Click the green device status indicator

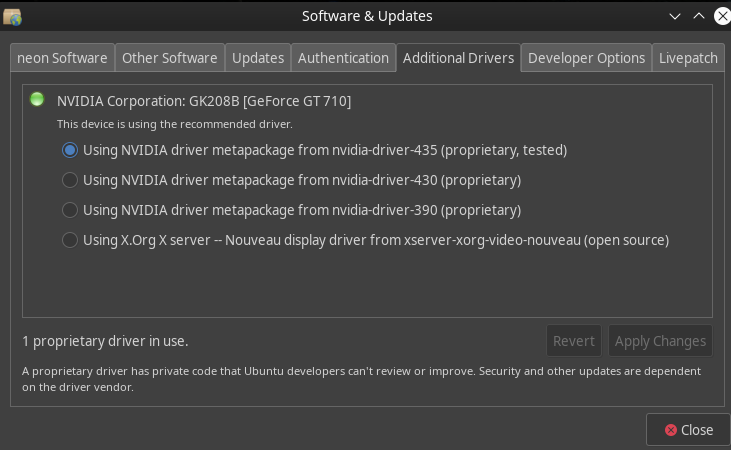click(37, 99)
